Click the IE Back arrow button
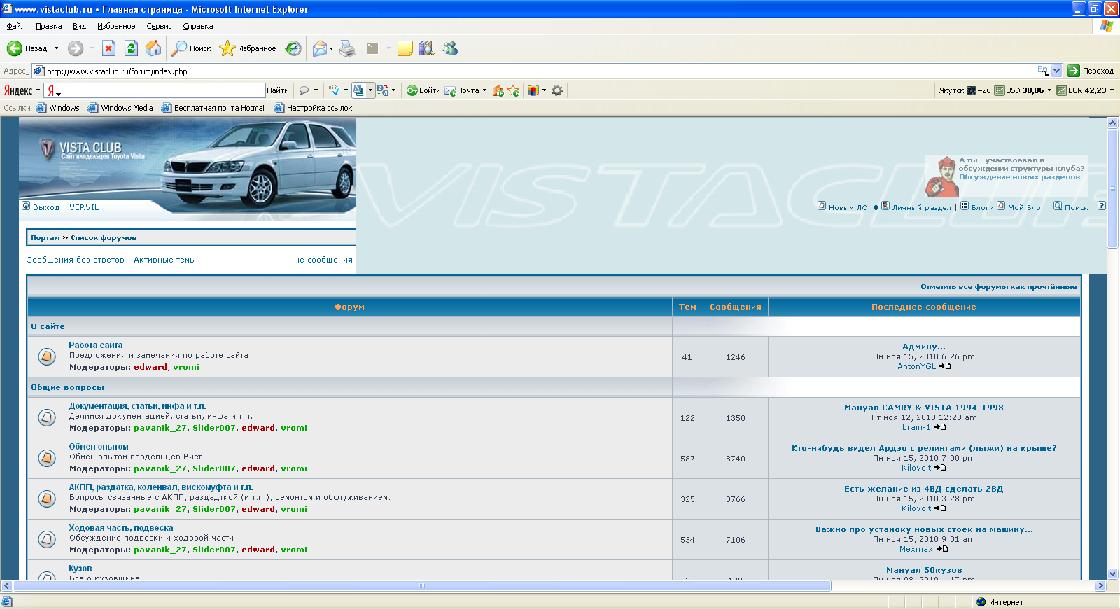The image size is (1120, 609). click(x=16, y=48)
